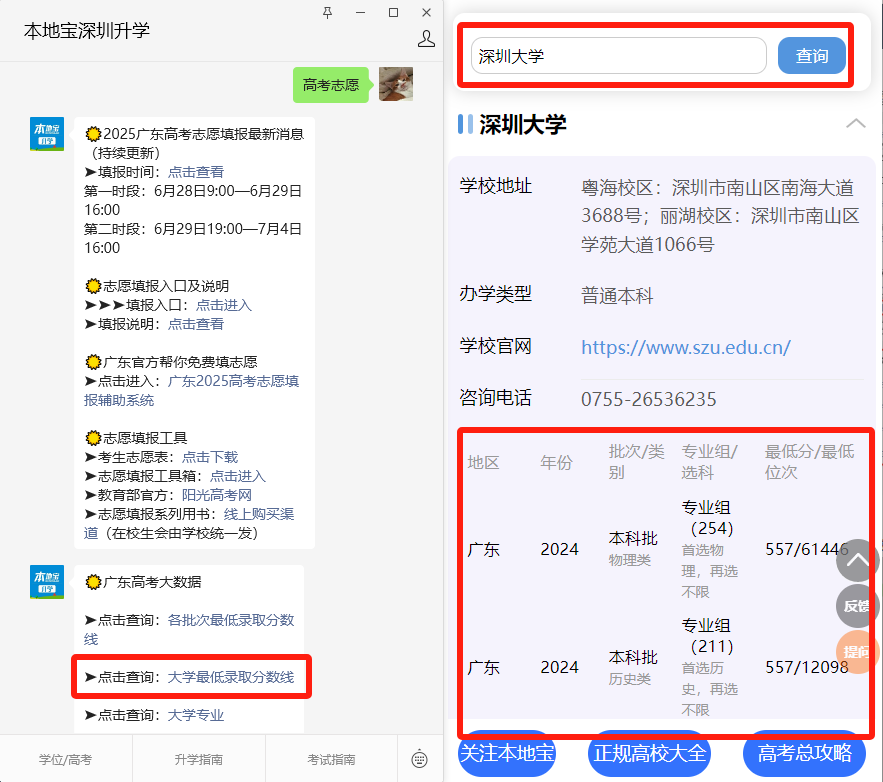Image resolution: width=883 pixels, height=782 pixels.
Task: Open the orange 提问 floating button
Action: (857, 652)
